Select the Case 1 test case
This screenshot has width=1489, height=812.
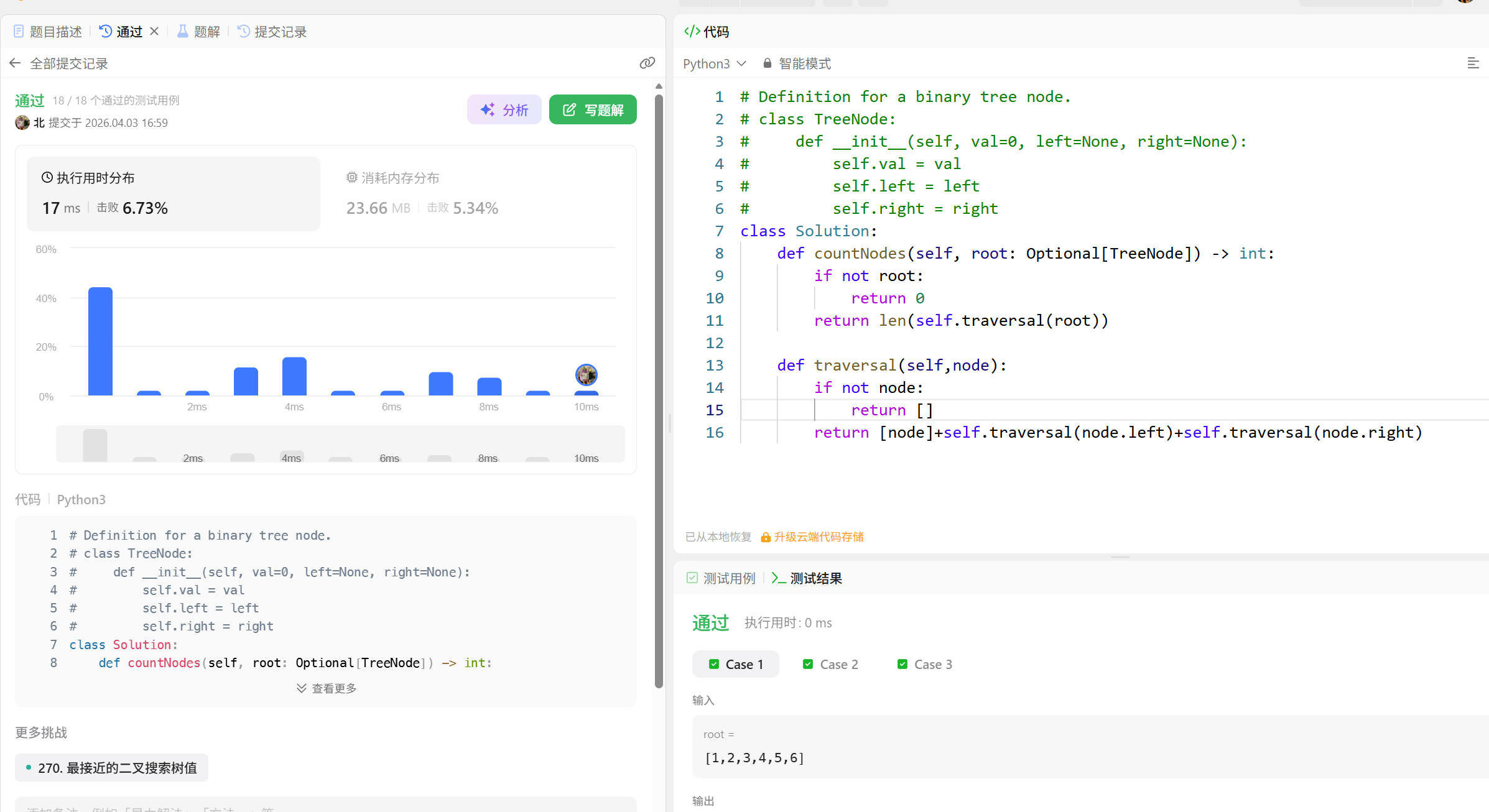(x=736, y=664)
